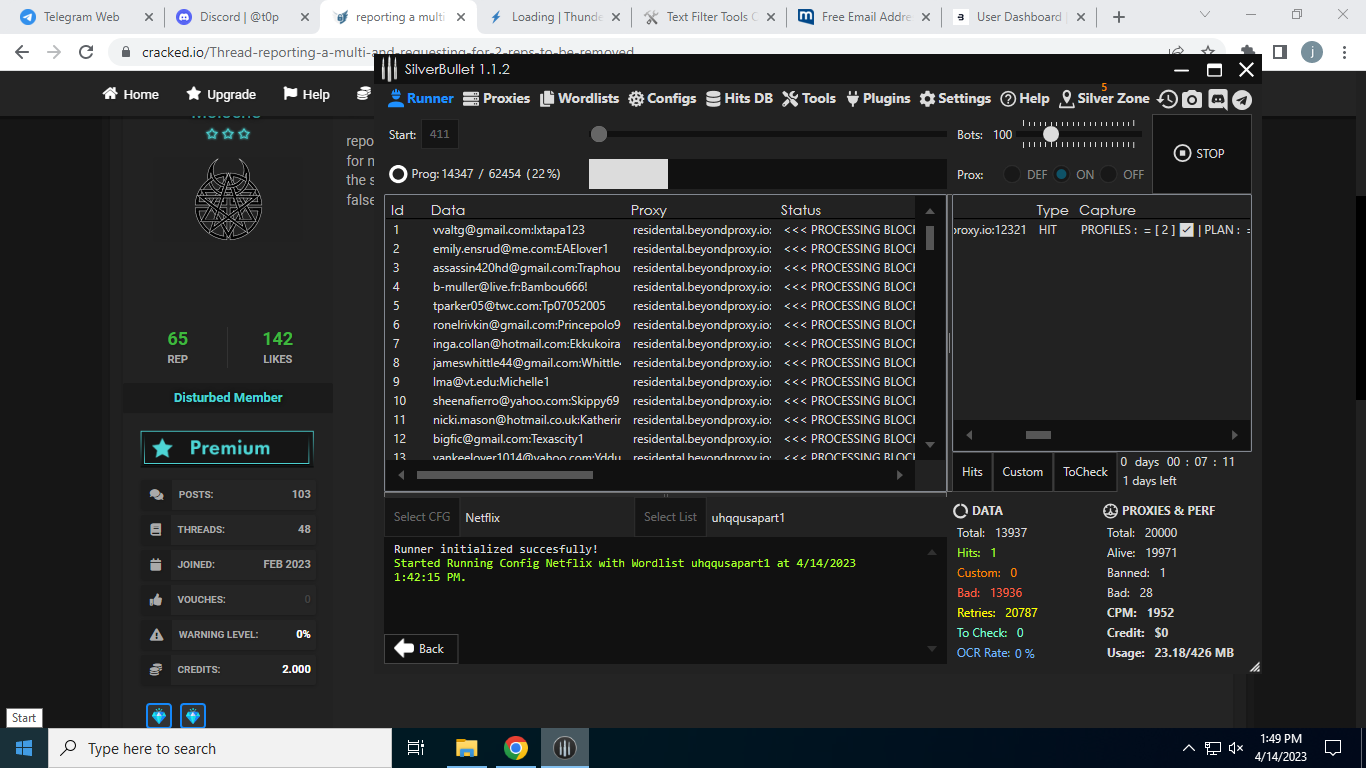Click the Select List button
The image size is (1366, 768).
670,517
